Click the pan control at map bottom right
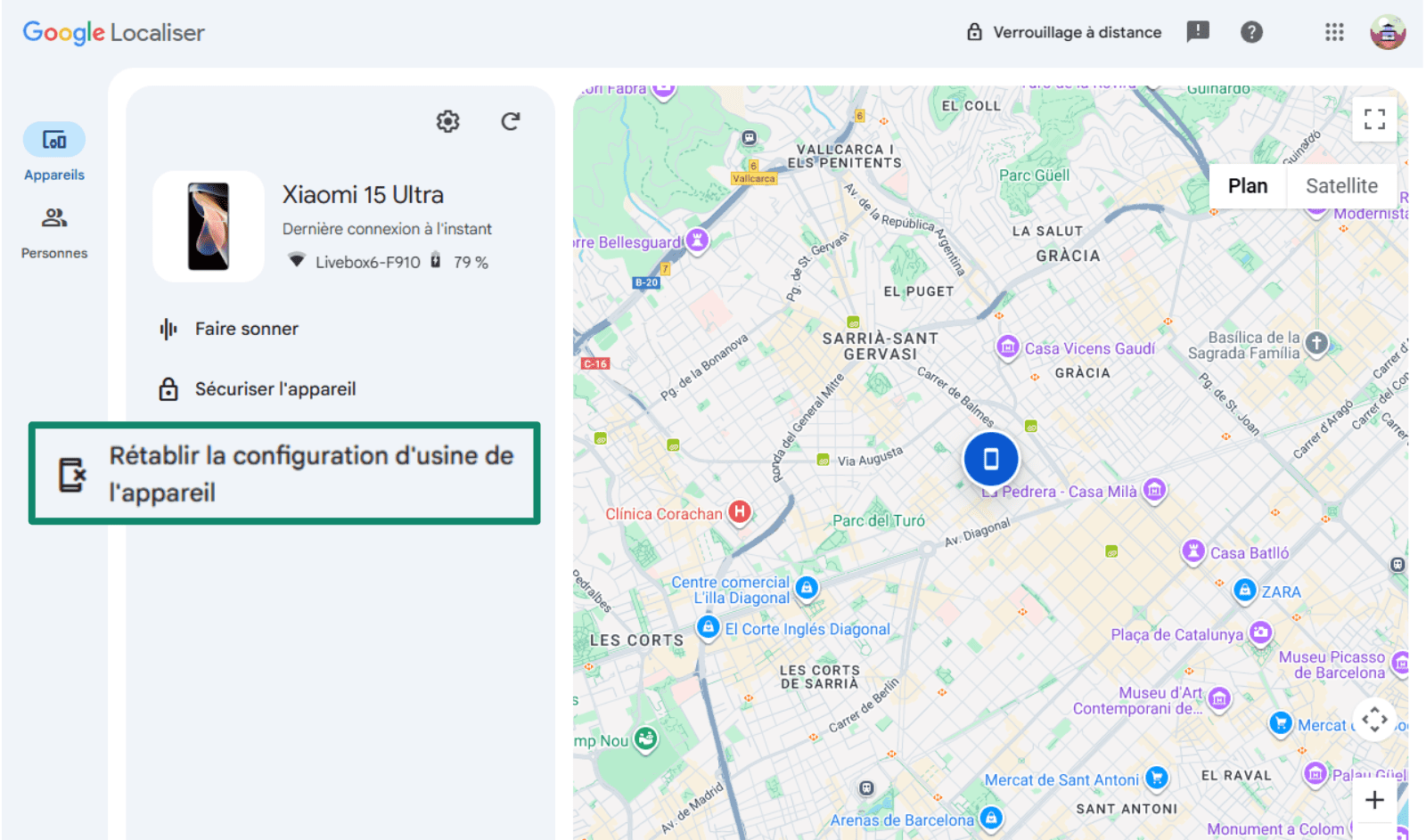Screen dimensions: 1426x840 (x=1374, y=719)
